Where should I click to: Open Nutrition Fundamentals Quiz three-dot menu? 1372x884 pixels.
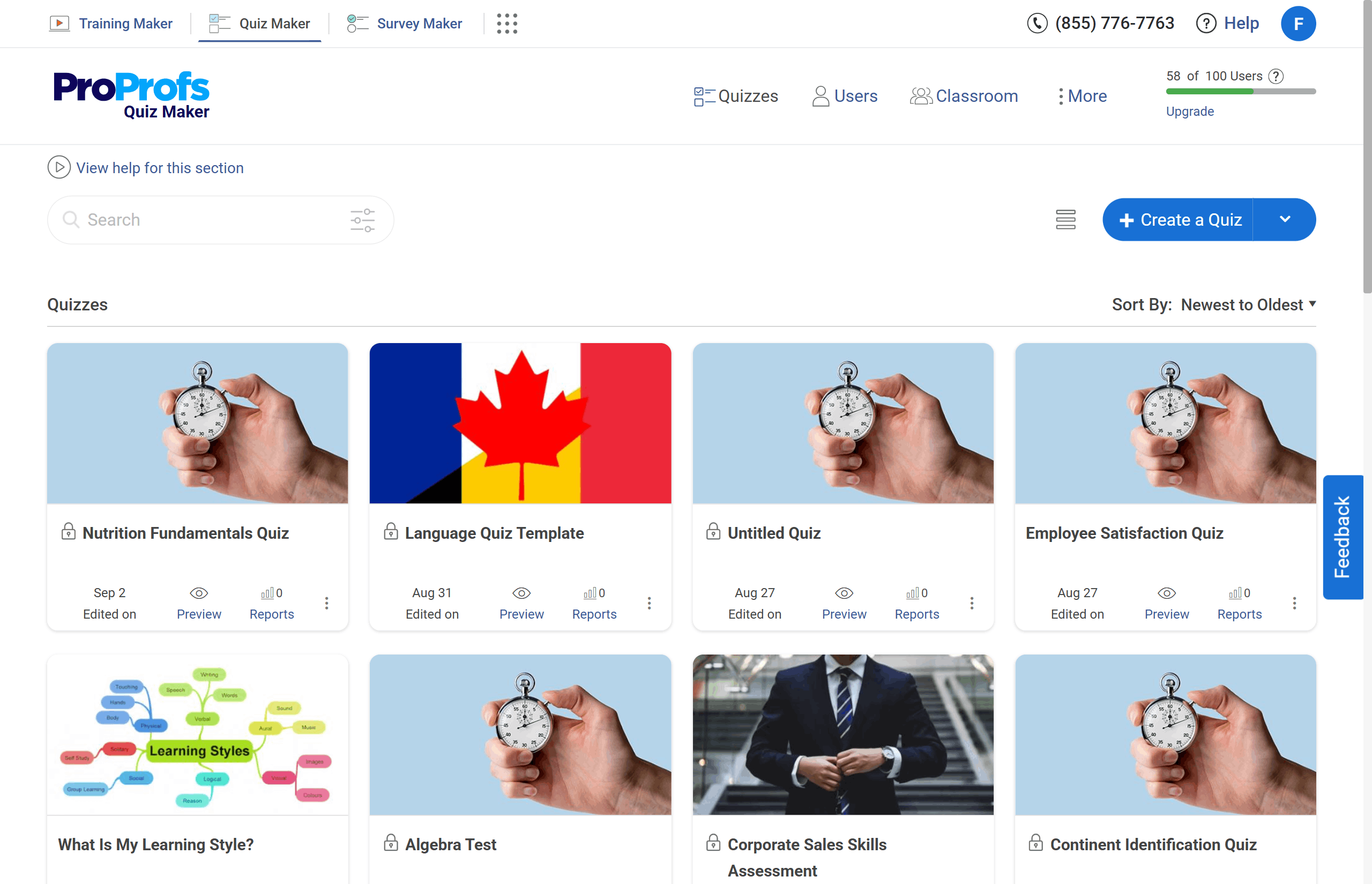326,603
